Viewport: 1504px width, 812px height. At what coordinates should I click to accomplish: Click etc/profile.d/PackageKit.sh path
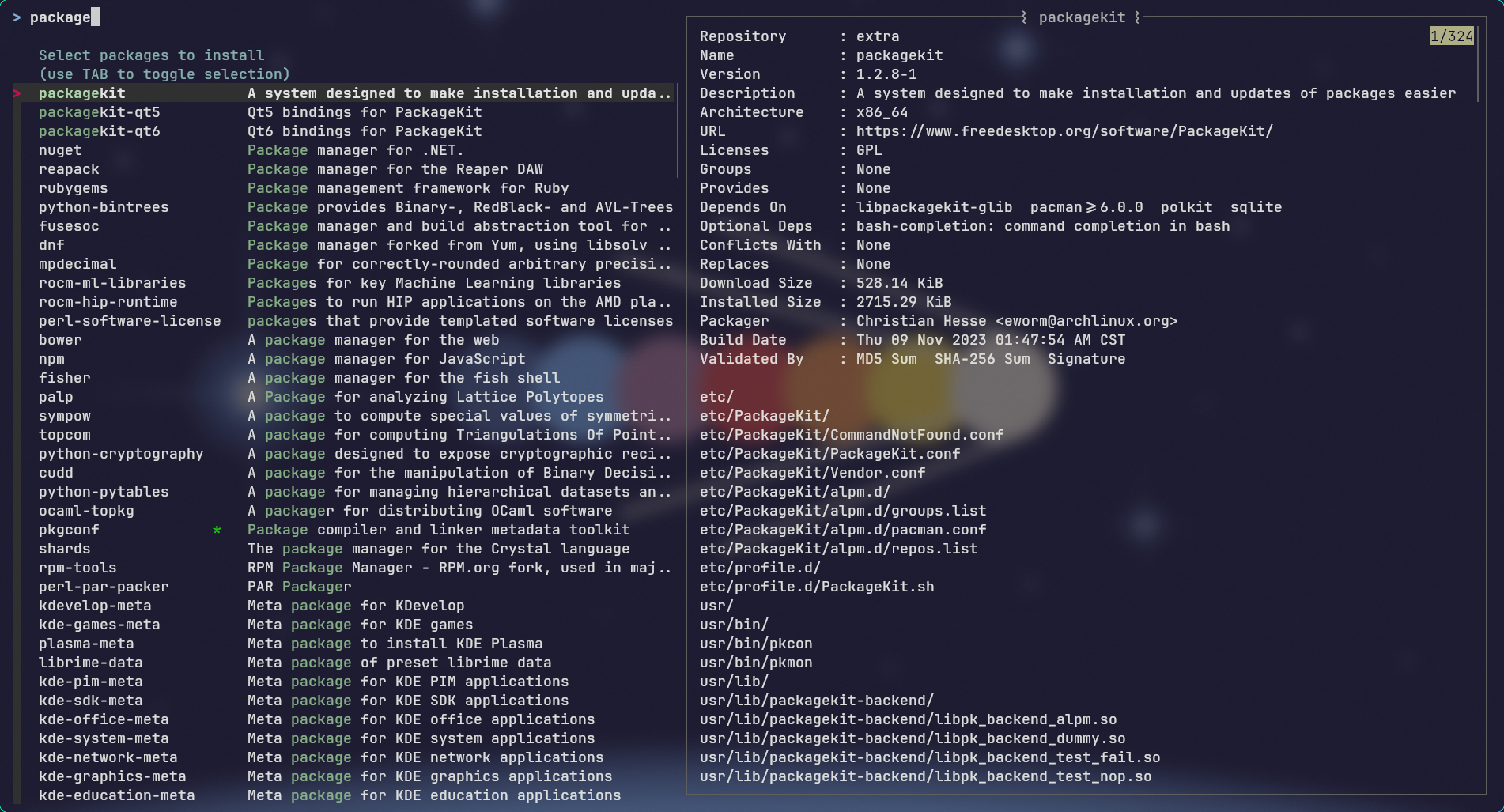817,587
